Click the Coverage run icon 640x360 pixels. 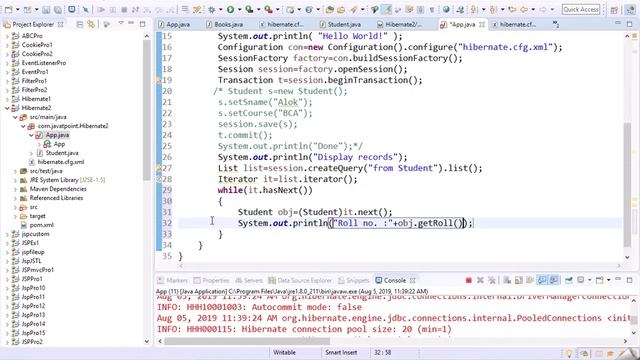pos(249,9)
